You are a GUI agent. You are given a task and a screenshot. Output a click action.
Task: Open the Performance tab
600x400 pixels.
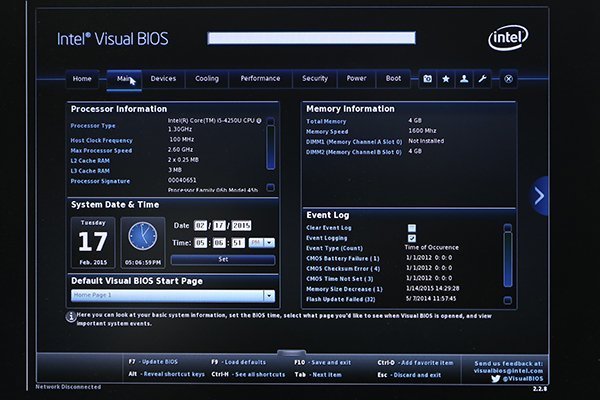tap(260, 79)
